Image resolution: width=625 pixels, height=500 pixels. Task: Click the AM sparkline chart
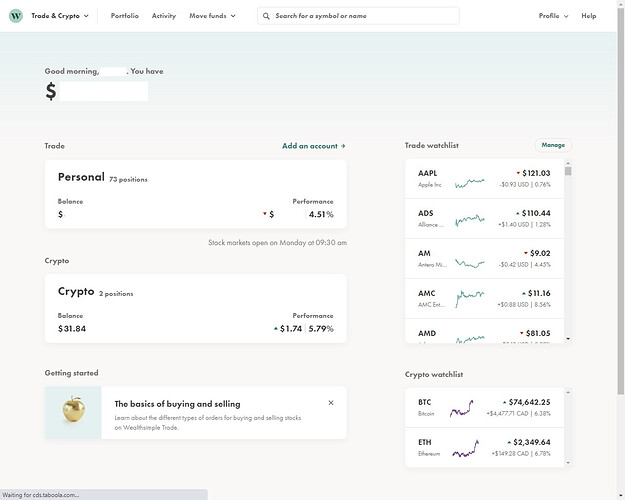[470, 264]
